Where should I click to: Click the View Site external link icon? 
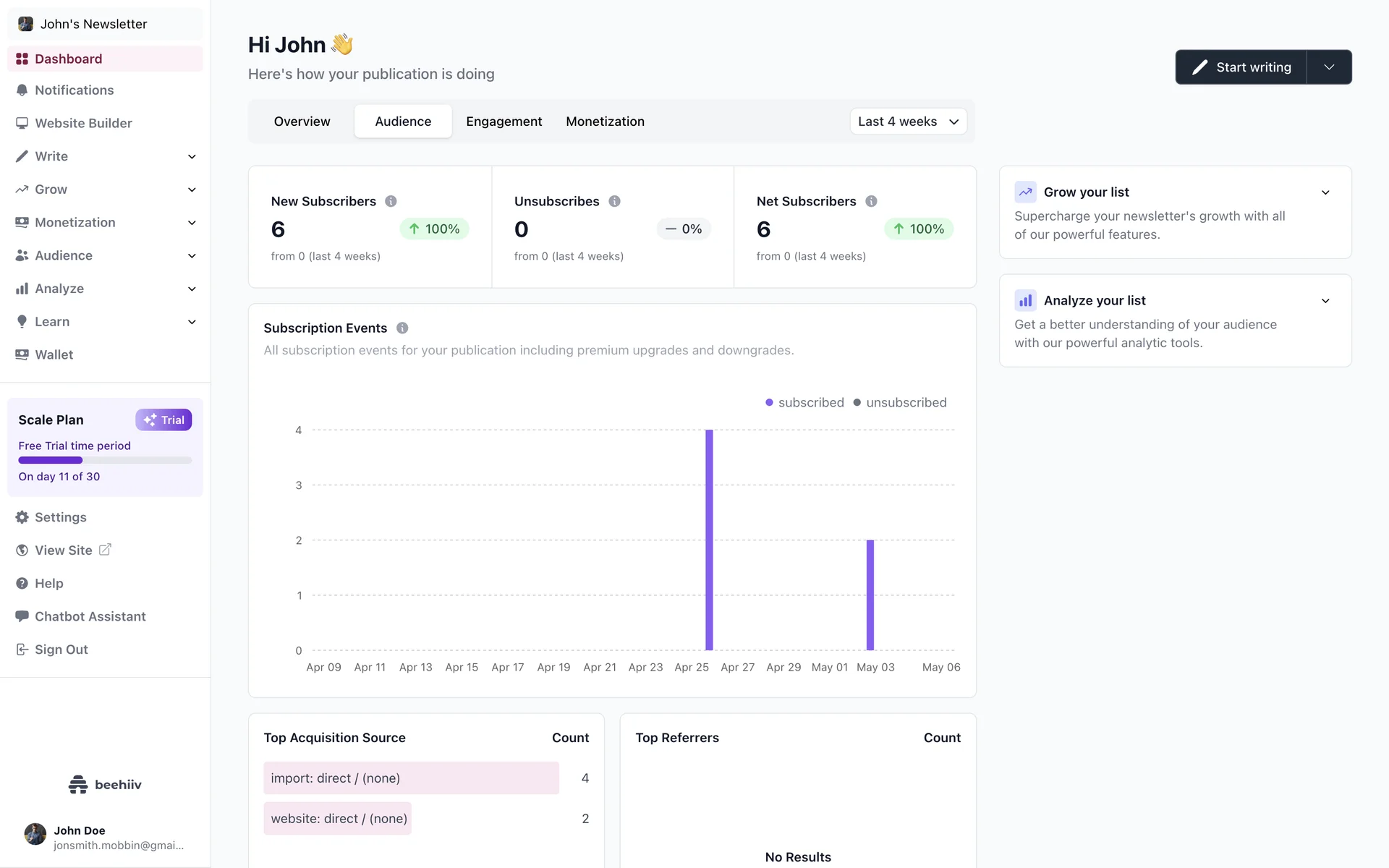coord(105,550)
